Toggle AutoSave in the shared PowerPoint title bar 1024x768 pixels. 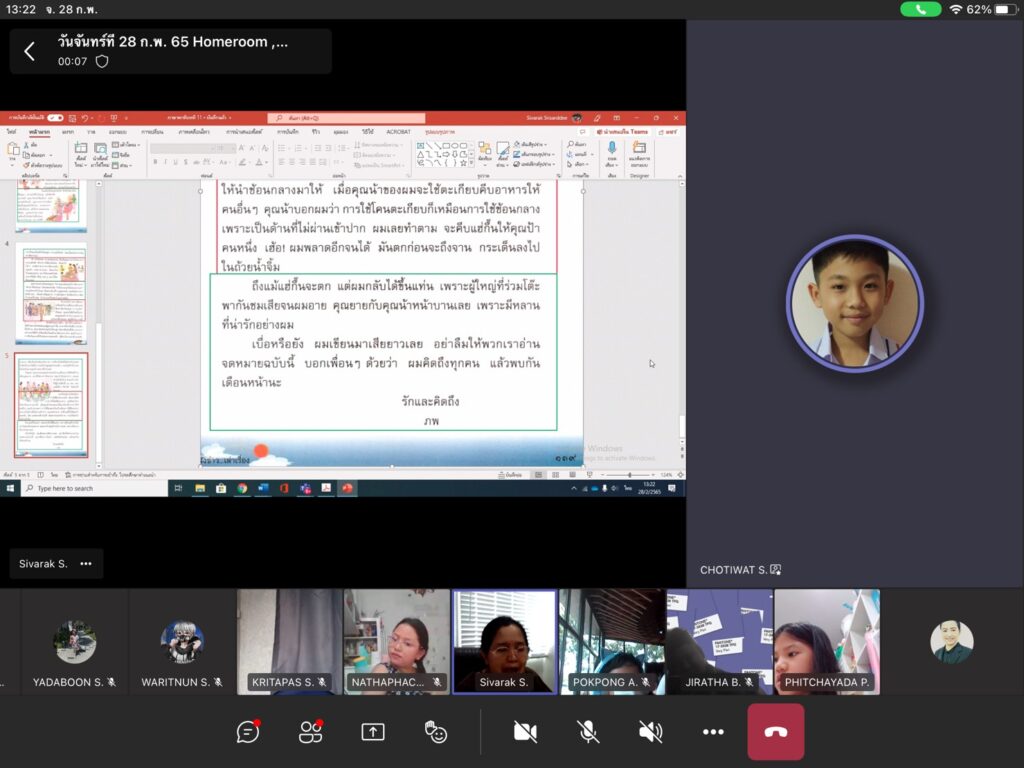pos(56,118)
